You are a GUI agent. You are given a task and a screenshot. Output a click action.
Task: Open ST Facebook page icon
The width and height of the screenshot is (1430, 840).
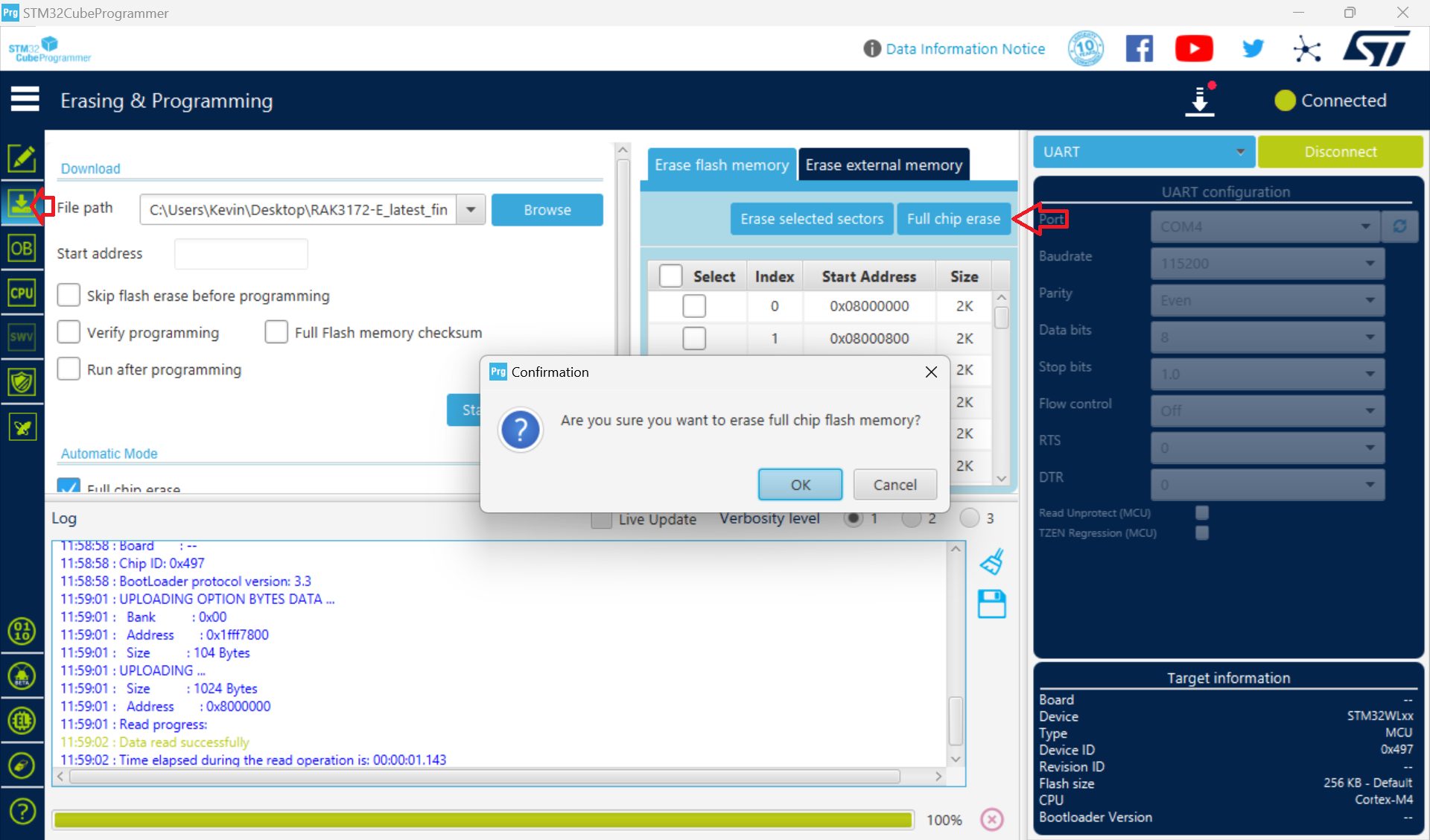(x=1139, y=49)
